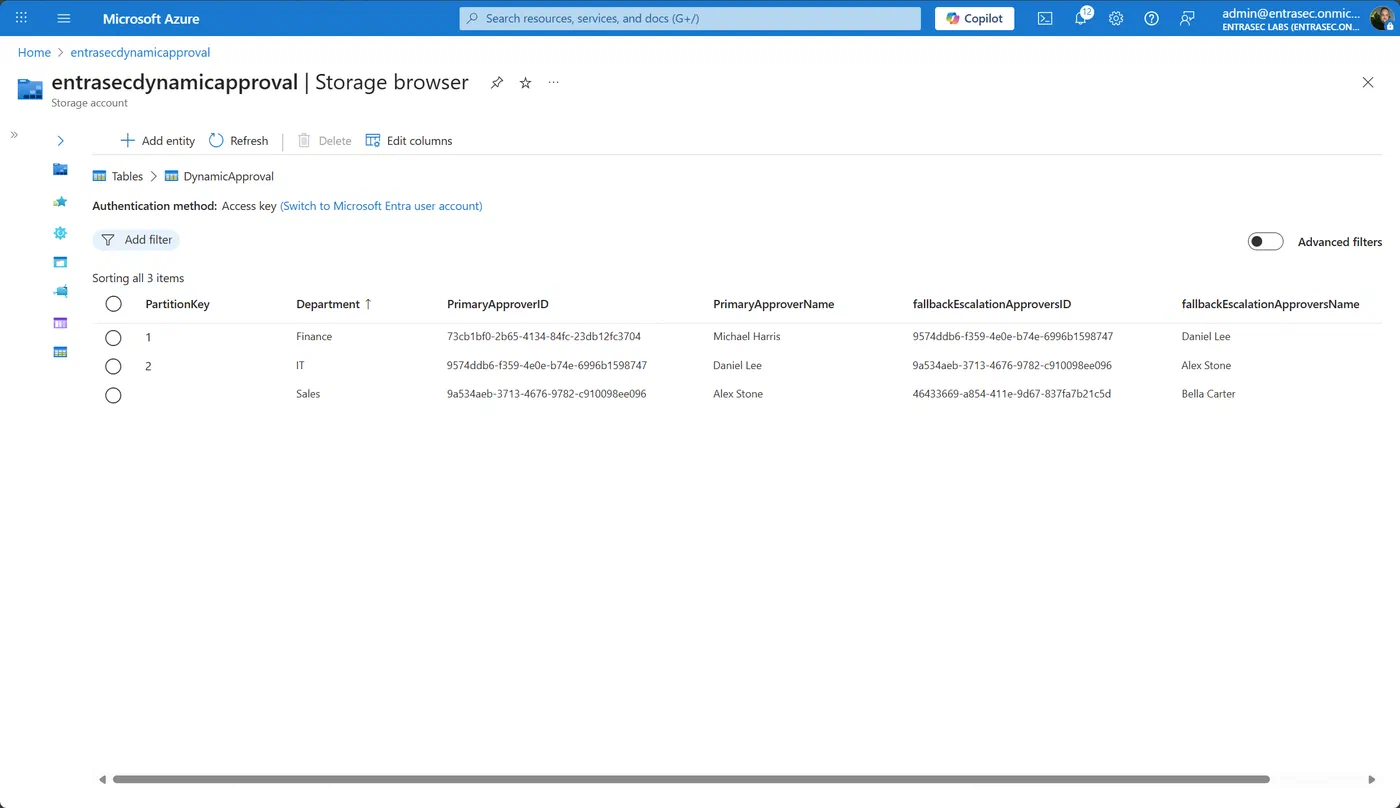Open the blade's more options ellipsis
Screen dimensions: 1400x808
point(554,83)
